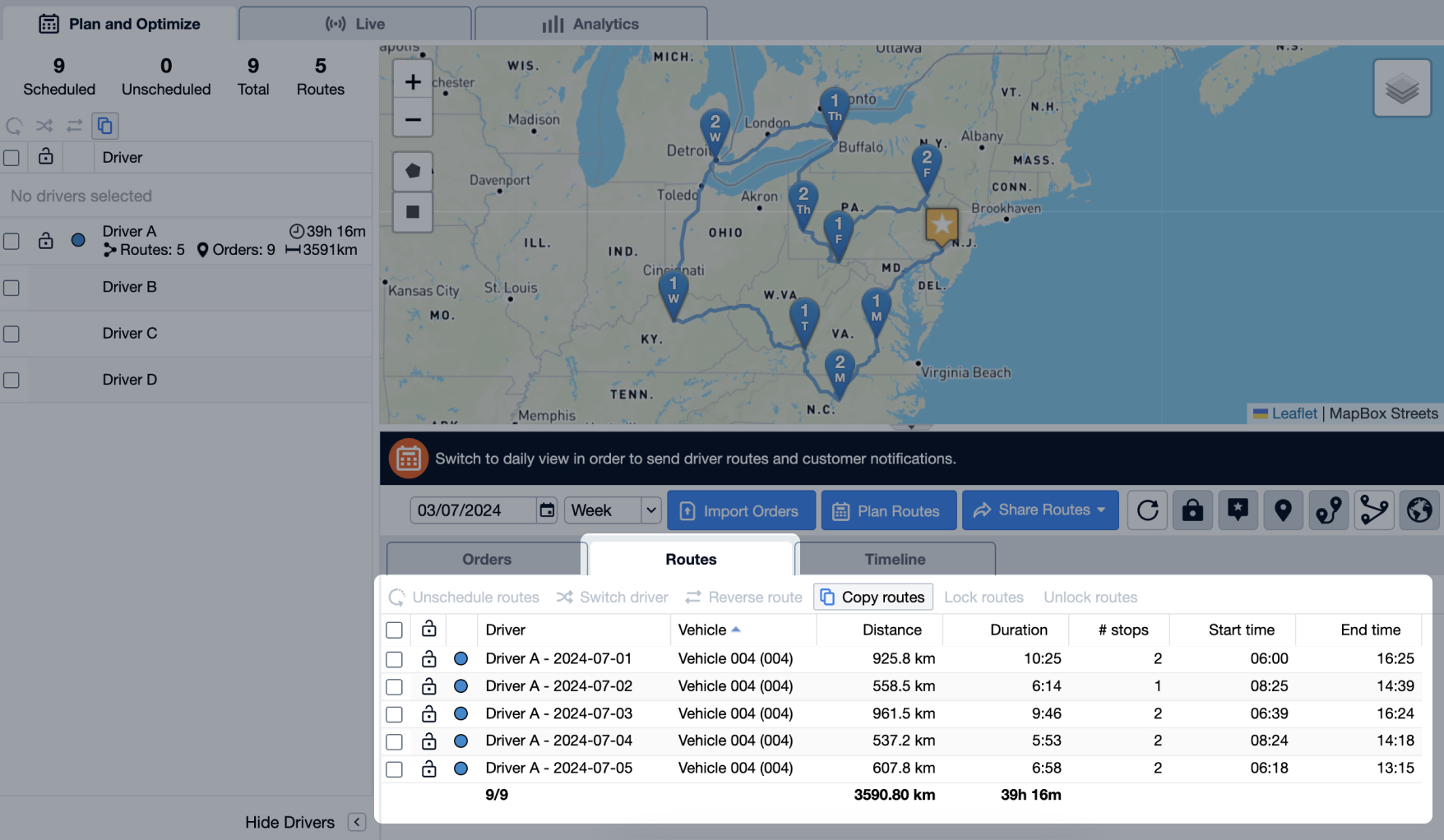Click the location pin toolbar icon
This screenshot has height=840, width=1444.
1283,510
